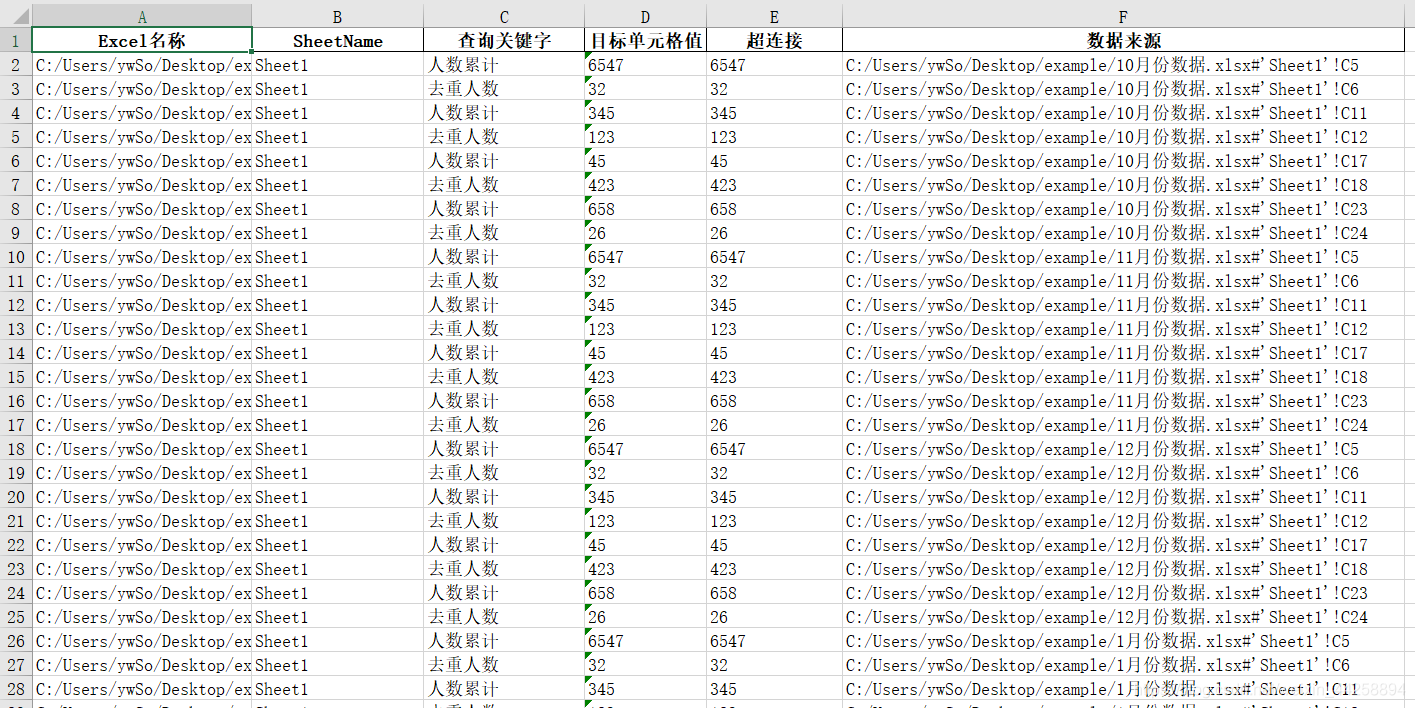Select source cell ending 11月份数据.xlsx#'Sheet1'!C5

click(x=1123, y=257)
